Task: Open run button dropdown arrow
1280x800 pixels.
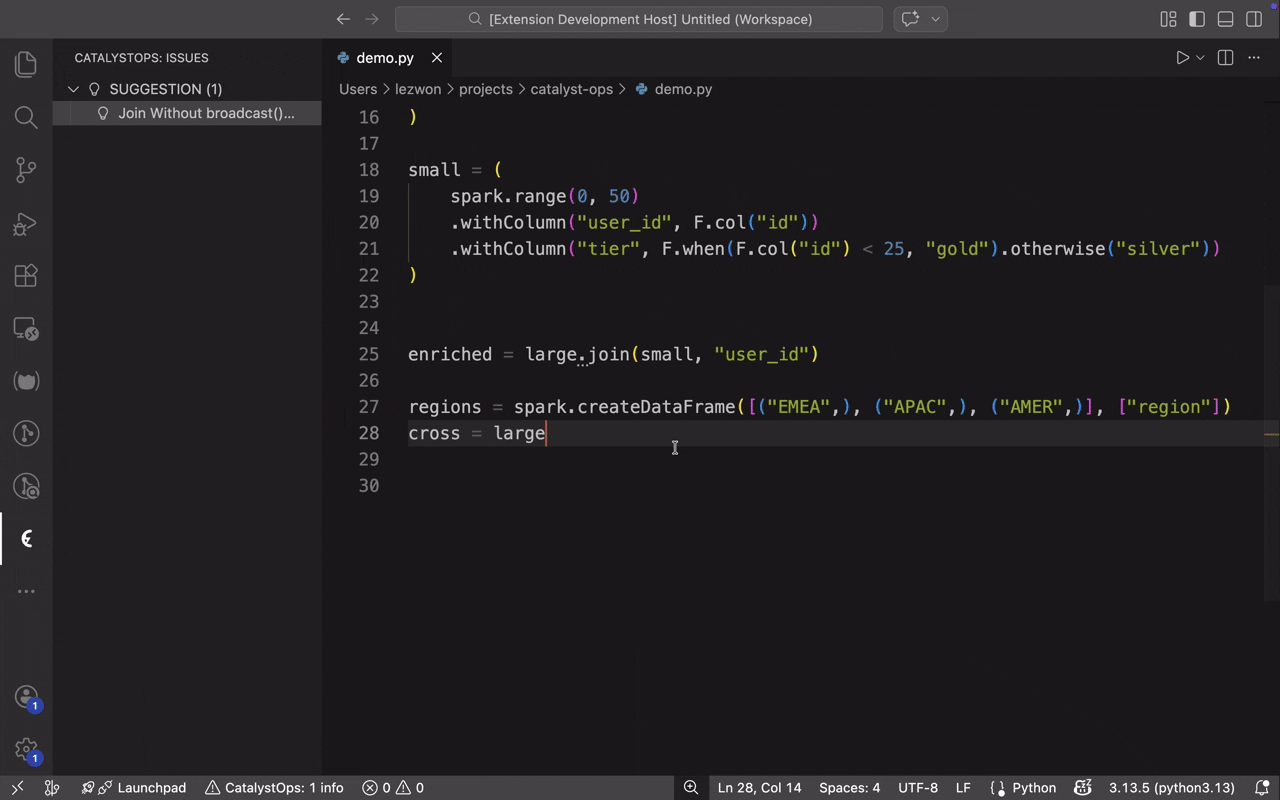Action: pyautogui.click(x=1201, y=58)
